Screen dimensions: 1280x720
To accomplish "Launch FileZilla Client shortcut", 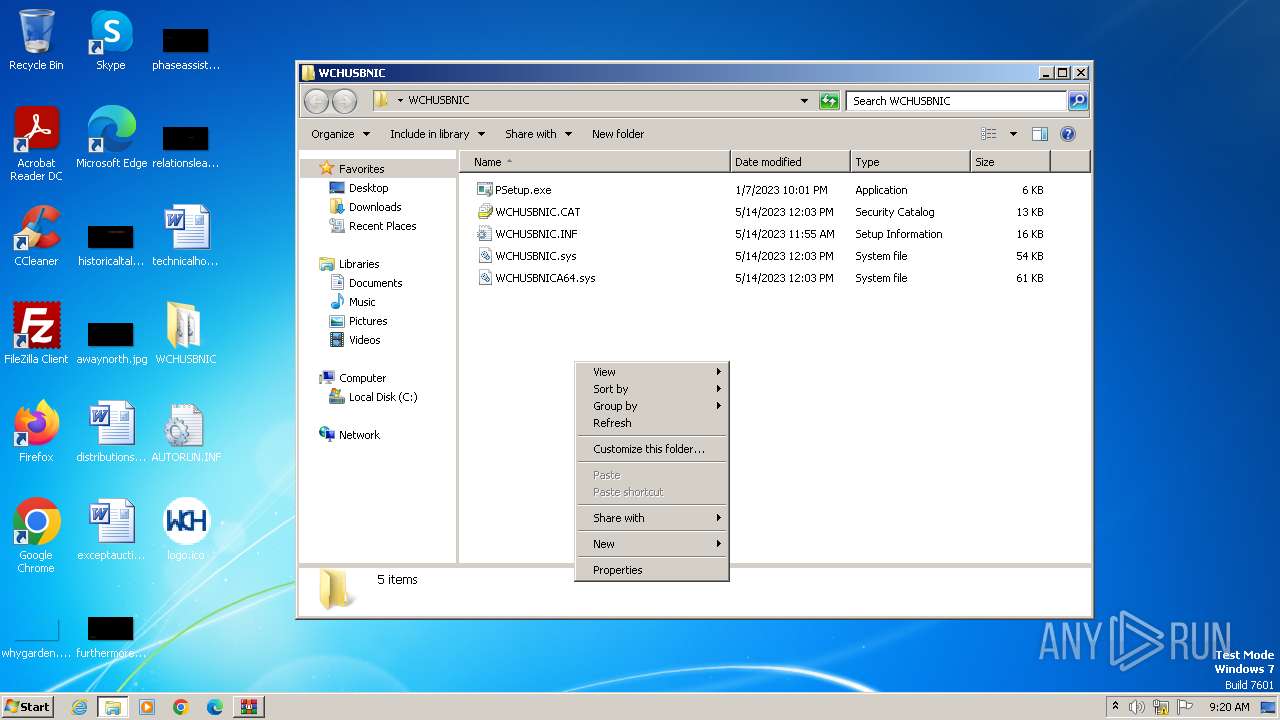I will [x=36, y=333].
